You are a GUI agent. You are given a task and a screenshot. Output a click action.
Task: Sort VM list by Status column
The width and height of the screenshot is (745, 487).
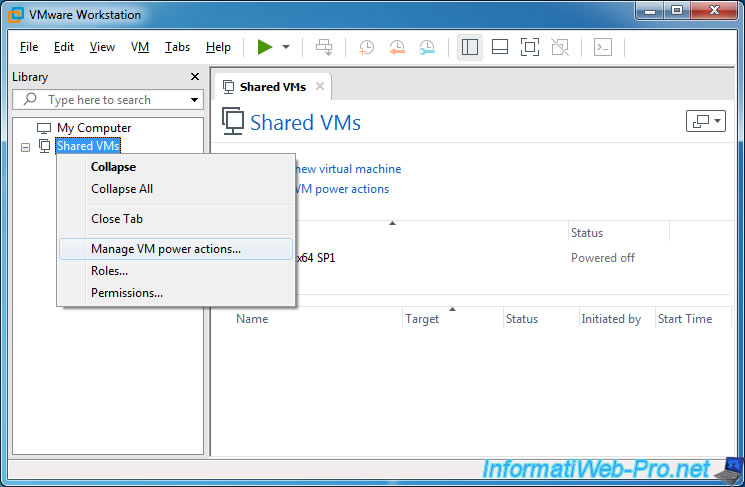618,233
